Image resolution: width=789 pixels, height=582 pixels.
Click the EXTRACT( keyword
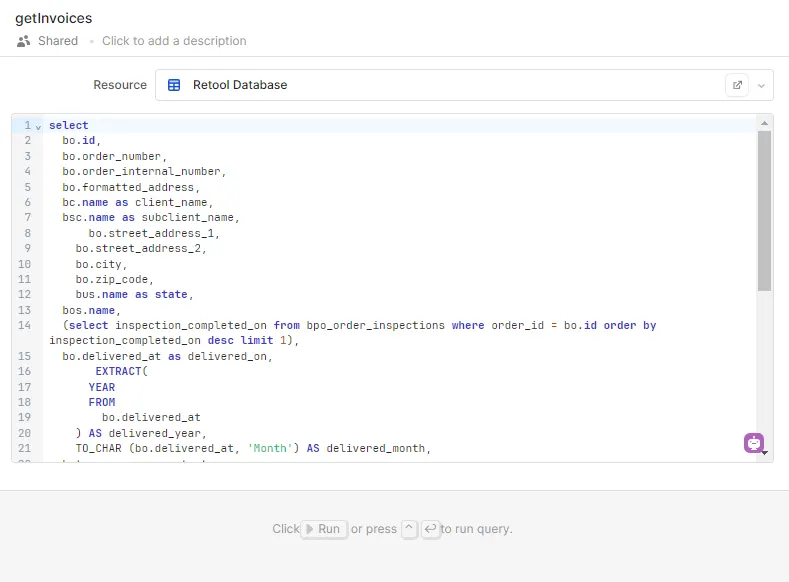click(x=121, y=371)
